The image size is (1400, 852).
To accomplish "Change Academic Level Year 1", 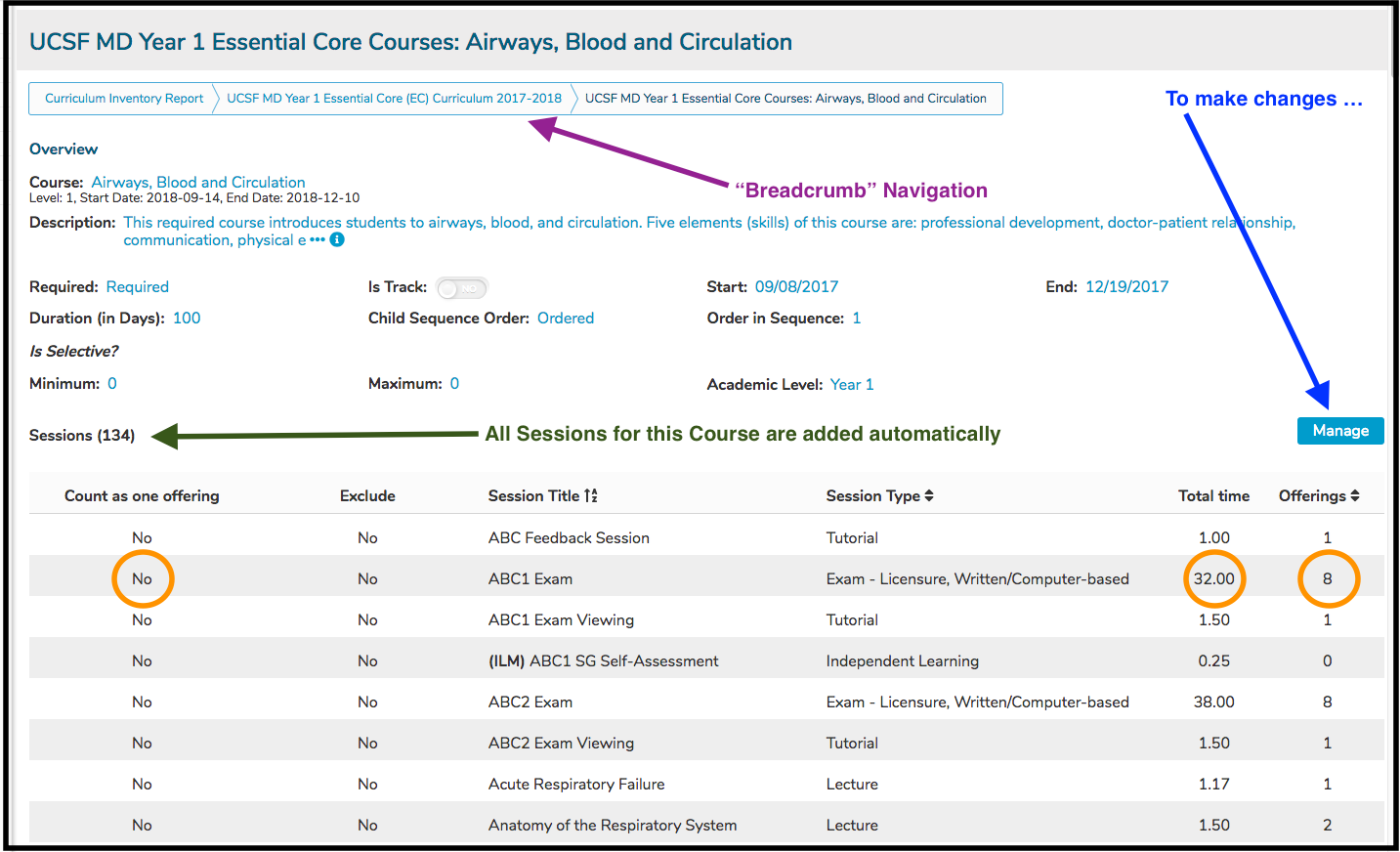I will 852,384.
